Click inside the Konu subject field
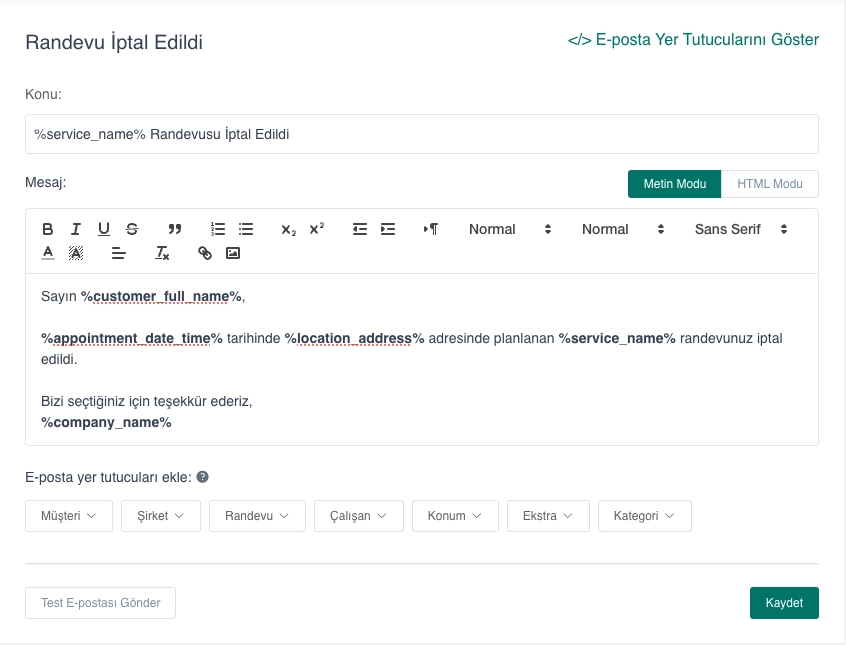The image size is (846, 645). [421, 133]
